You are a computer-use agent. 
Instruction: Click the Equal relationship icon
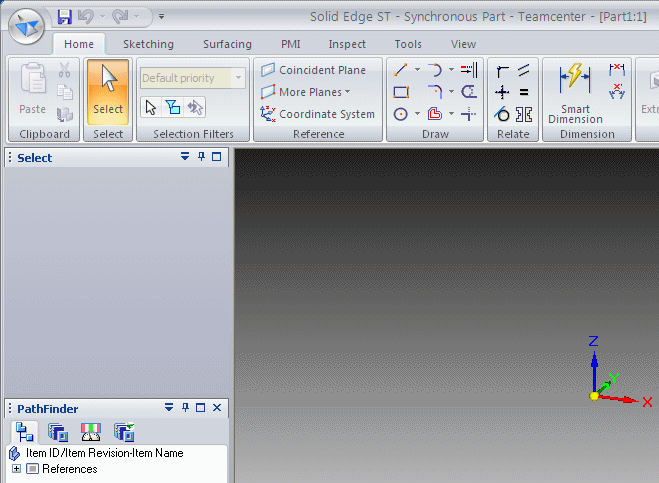click(x=524, y=92)
